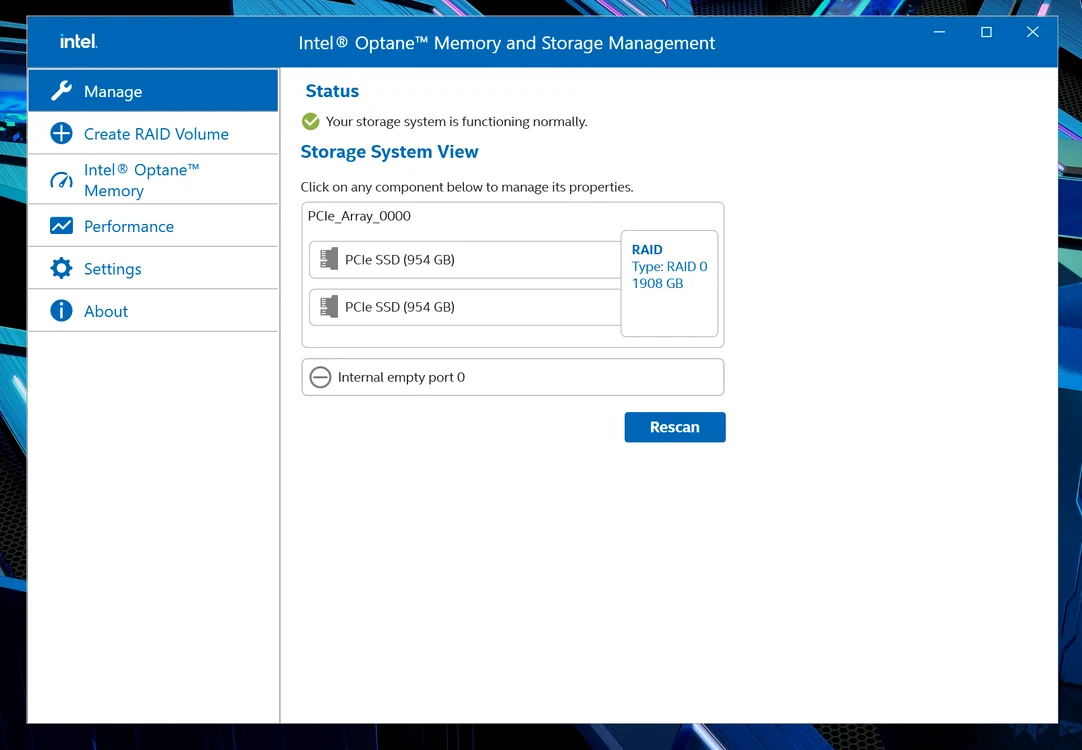Click the circle-minus icon for empty port
The height and width of the screenshot is (750, 1082).
320,377
